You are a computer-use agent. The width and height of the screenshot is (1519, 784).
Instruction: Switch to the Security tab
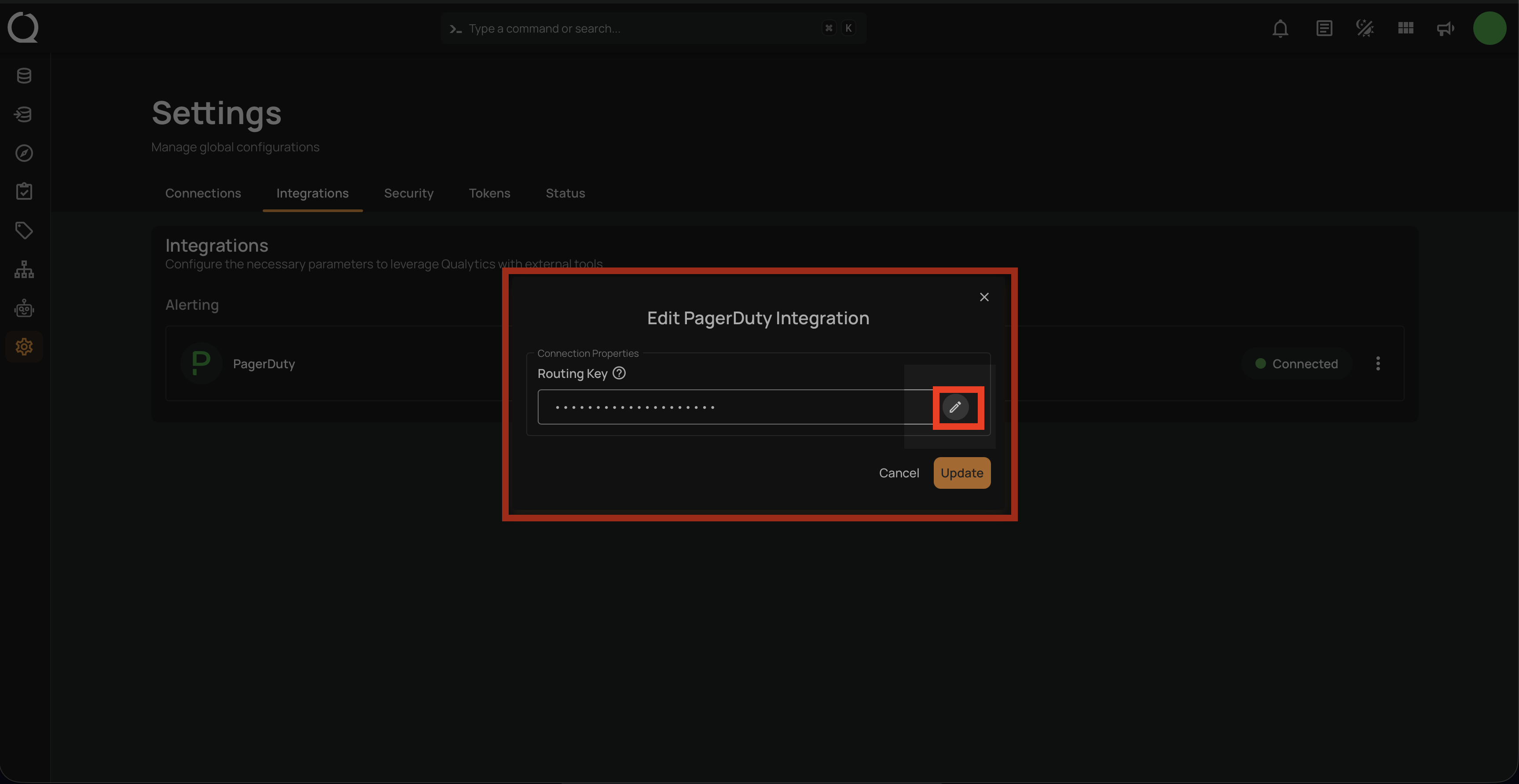pos(409,193)
